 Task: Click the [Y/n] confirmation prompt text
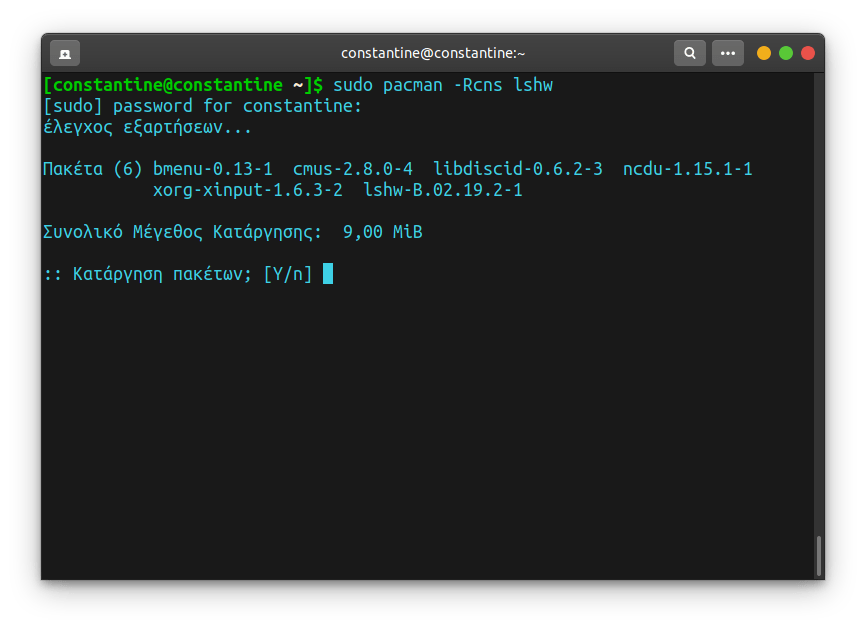(287, 274)
